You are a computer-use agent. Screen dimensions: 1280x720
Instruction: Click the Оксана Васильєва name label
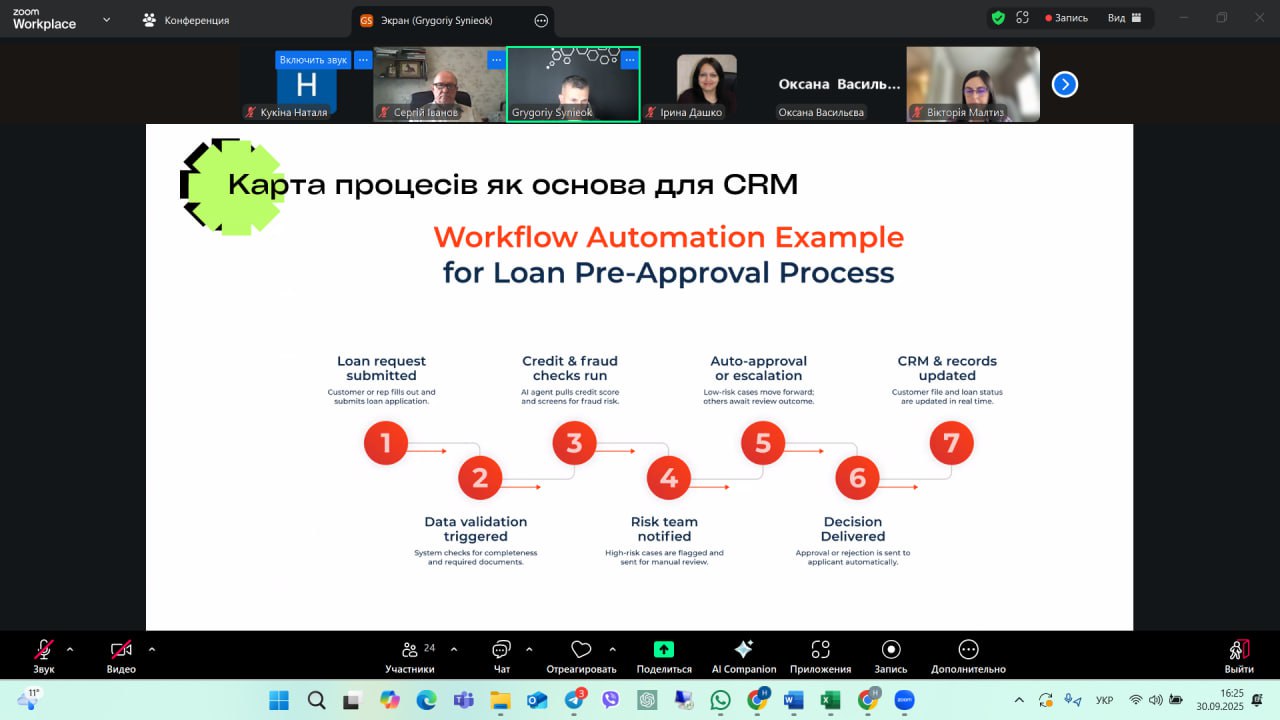pyautogui.click(x=820, y=113)
